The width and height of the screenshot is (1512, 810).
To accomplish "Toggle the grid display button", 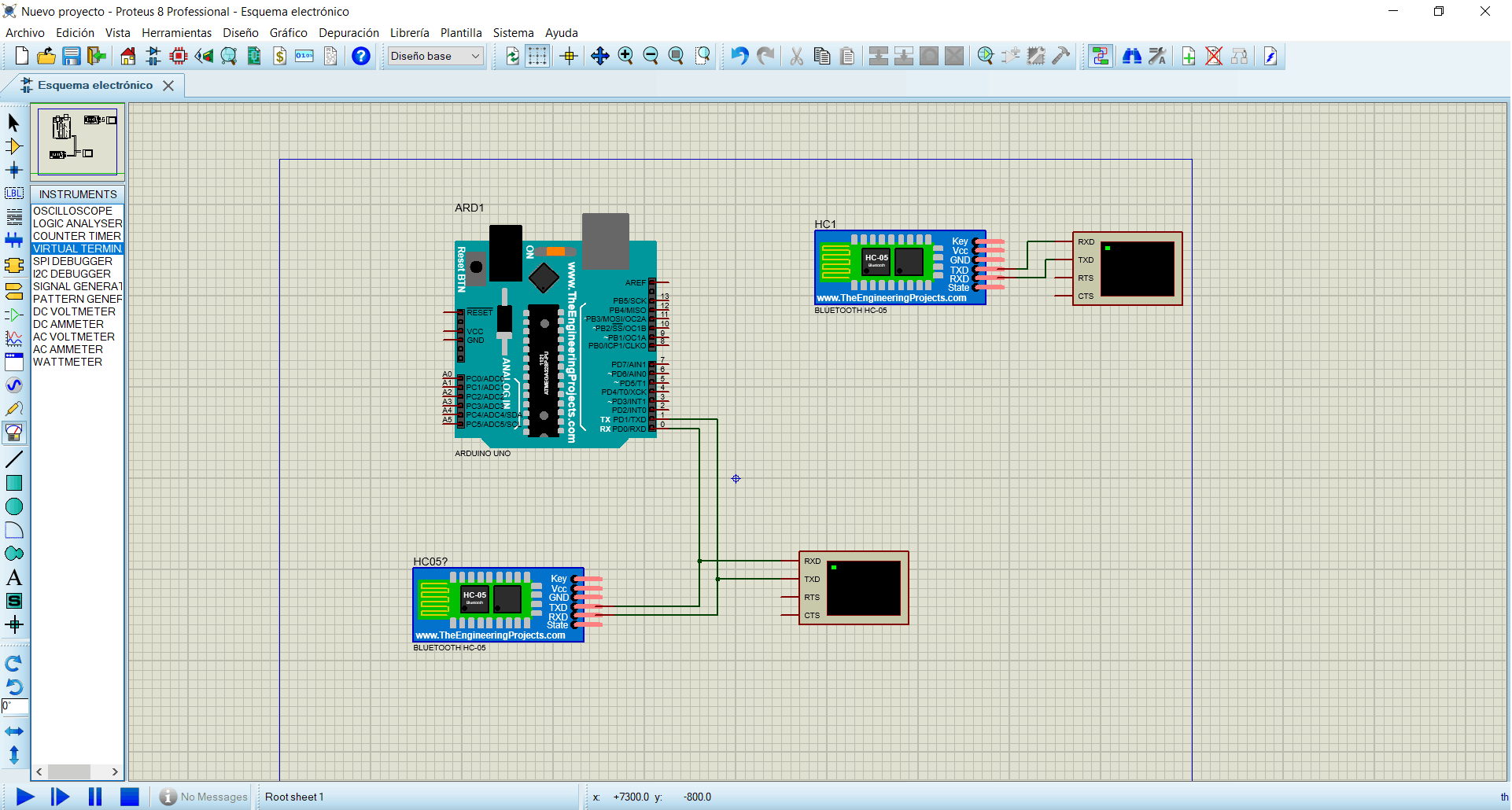I will point(537,56).
